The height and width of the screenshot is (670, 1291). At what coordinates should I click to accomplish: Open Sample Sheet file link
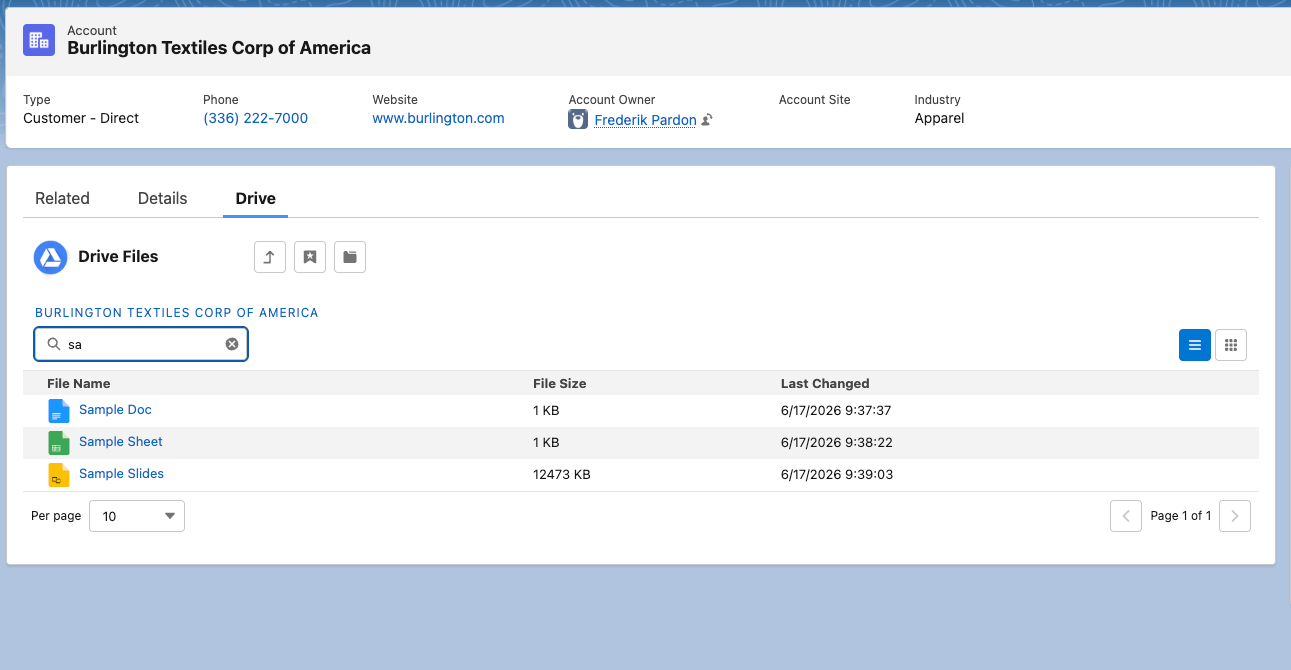(121, 442)
